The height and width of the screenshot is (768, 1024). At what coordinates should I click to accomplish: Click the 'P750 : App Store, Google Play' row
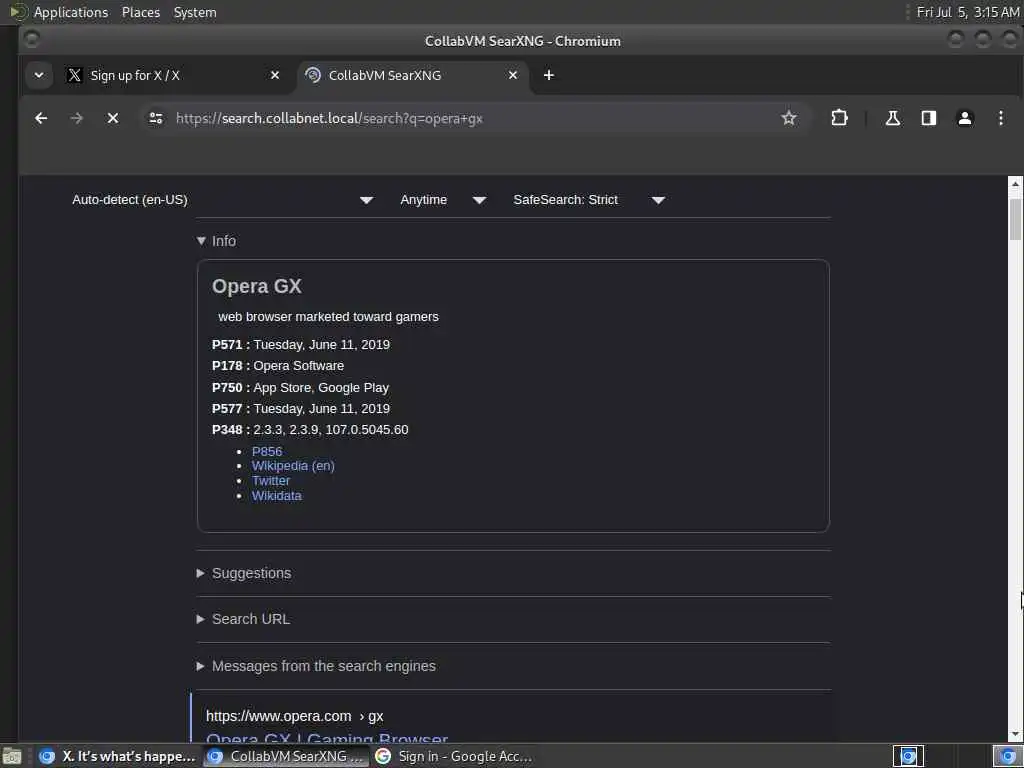coord(300,387)
